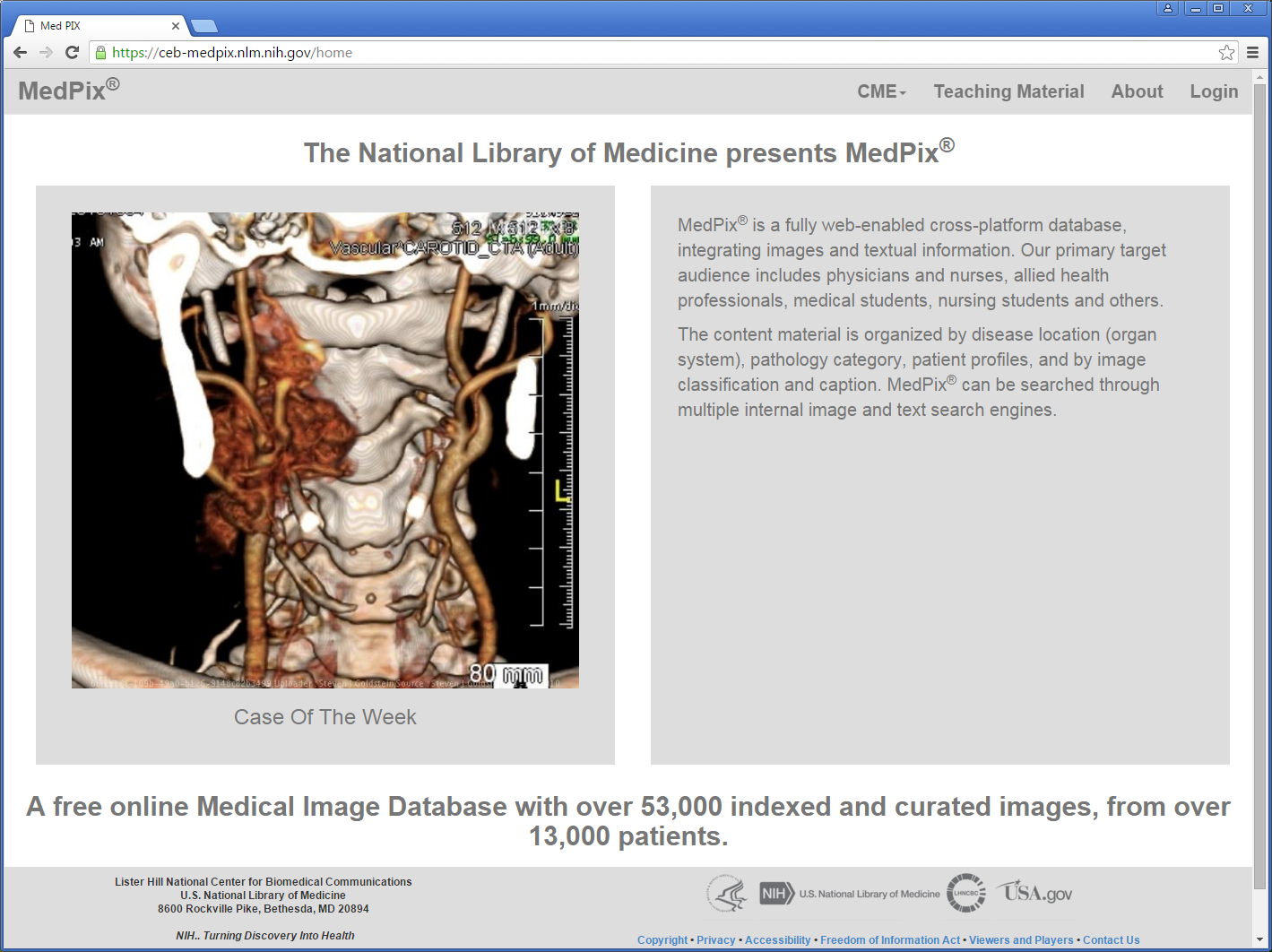The height and width of the screenshot is (952, 1272).
Task: Click the Freedom of Information Act link
Action: coord(890,939)
